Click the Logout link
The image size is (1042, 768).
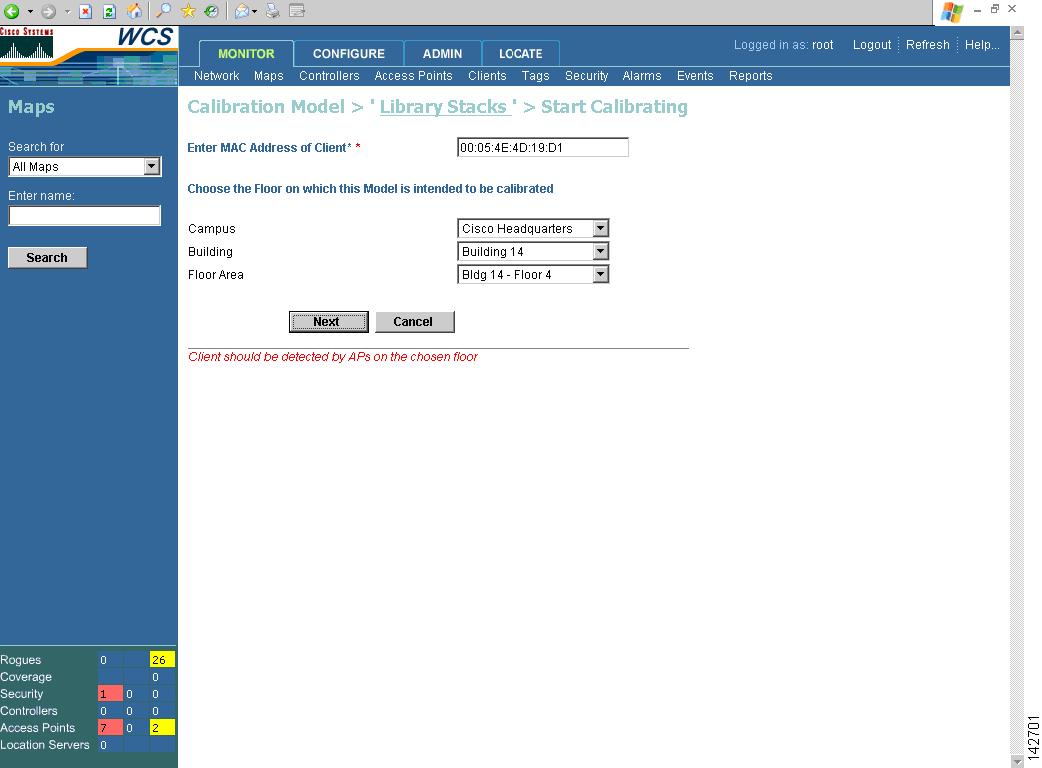[872, 45]
